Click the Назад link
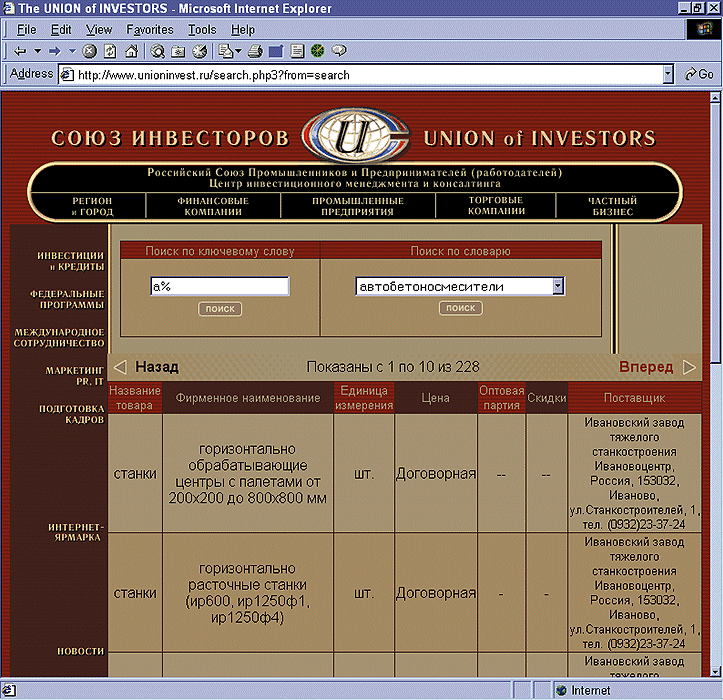 [157, 367]
